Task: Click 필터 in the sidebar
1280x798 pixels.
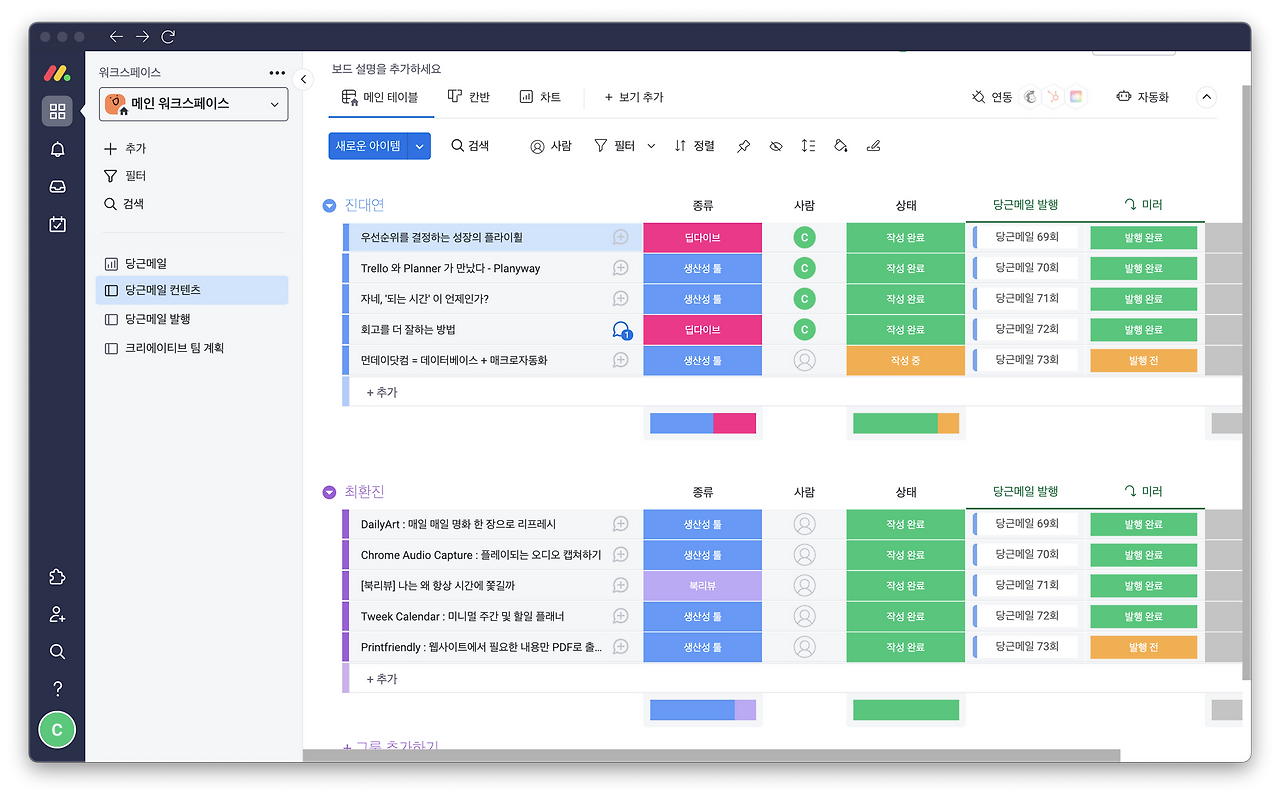Action: pos(125,176)
